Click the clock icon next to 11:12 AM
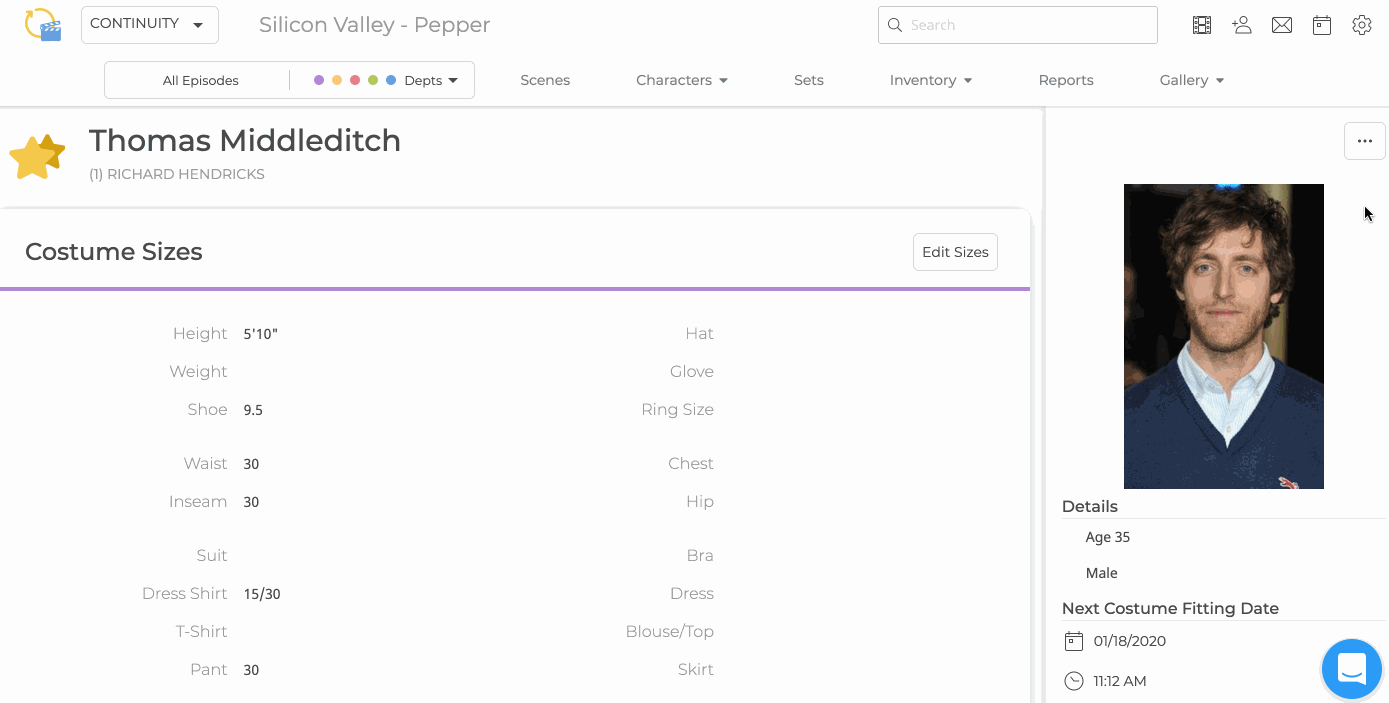The height and width of the screenshot is (703, 1389). [1073, 681]
